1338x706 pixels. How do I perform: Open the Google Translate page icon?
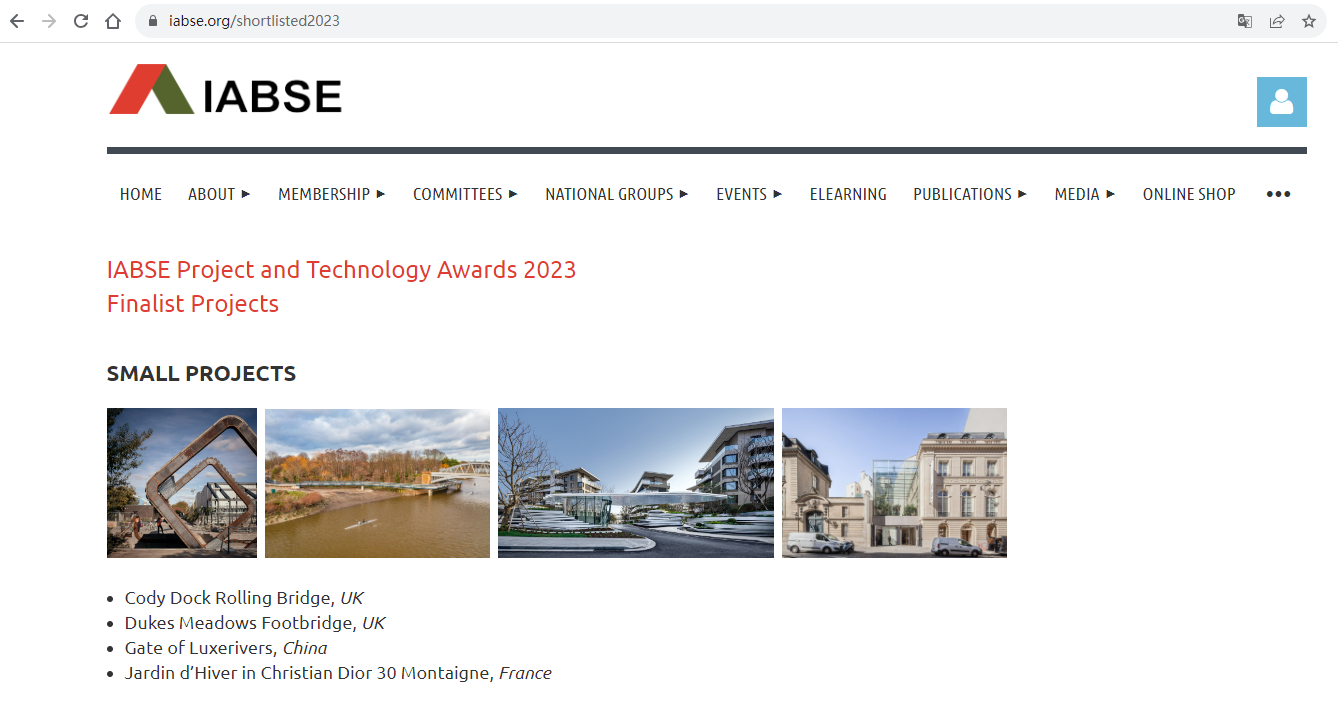pyautogui.click(x=1244, y=20)
